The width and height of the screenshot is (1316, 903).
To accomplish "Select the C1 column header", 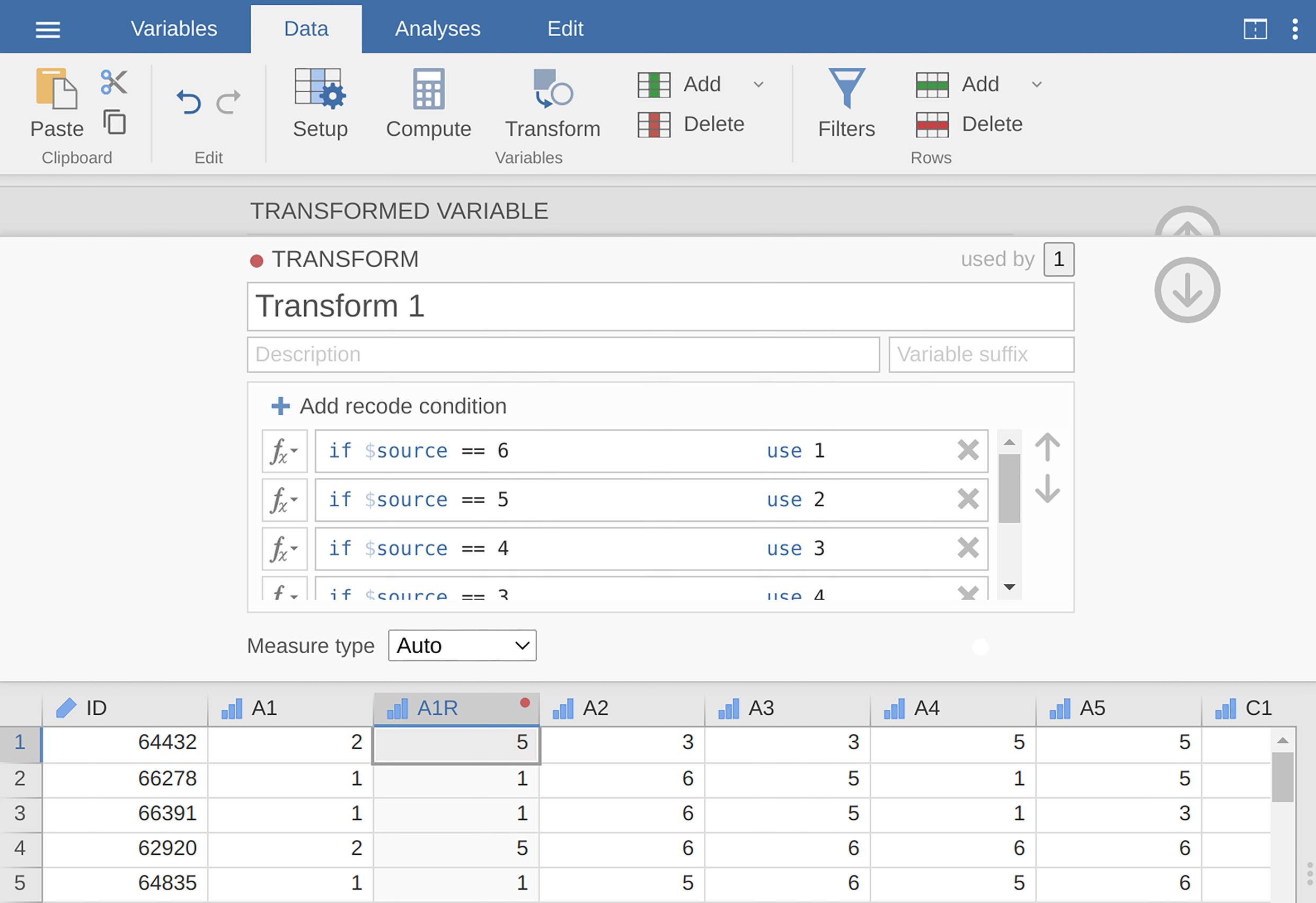I will pos(1249,708).
